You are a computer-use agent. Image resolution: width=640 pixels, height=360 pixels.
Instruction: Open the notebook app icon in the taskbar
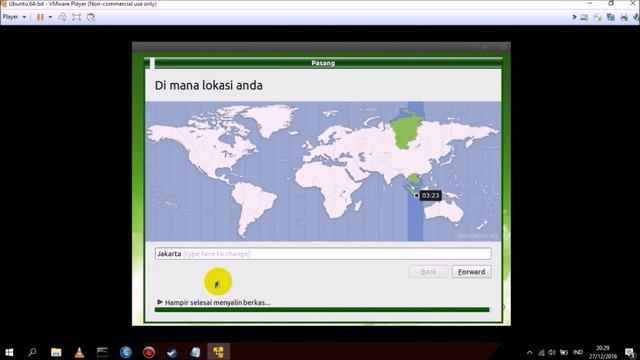click(195, 352)
